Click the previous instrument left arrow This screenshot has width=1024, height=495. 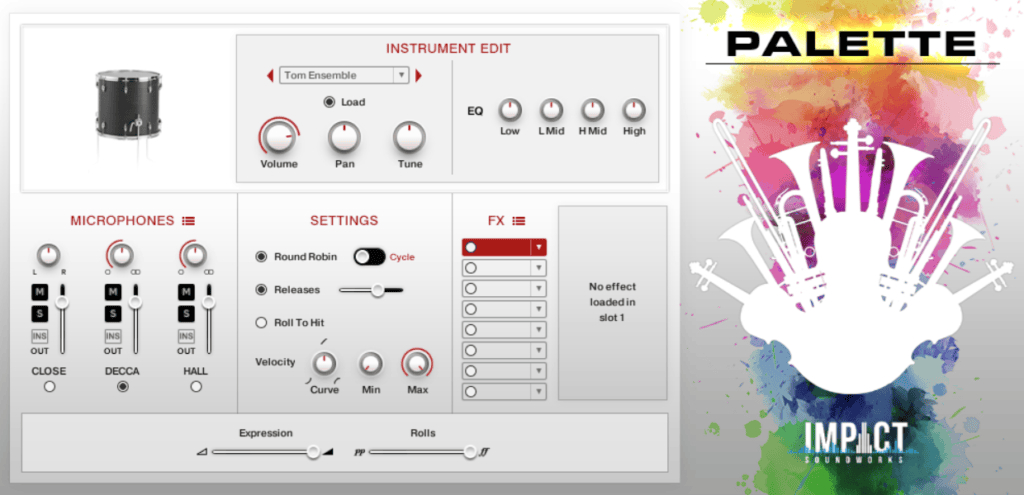click(269, 75)
